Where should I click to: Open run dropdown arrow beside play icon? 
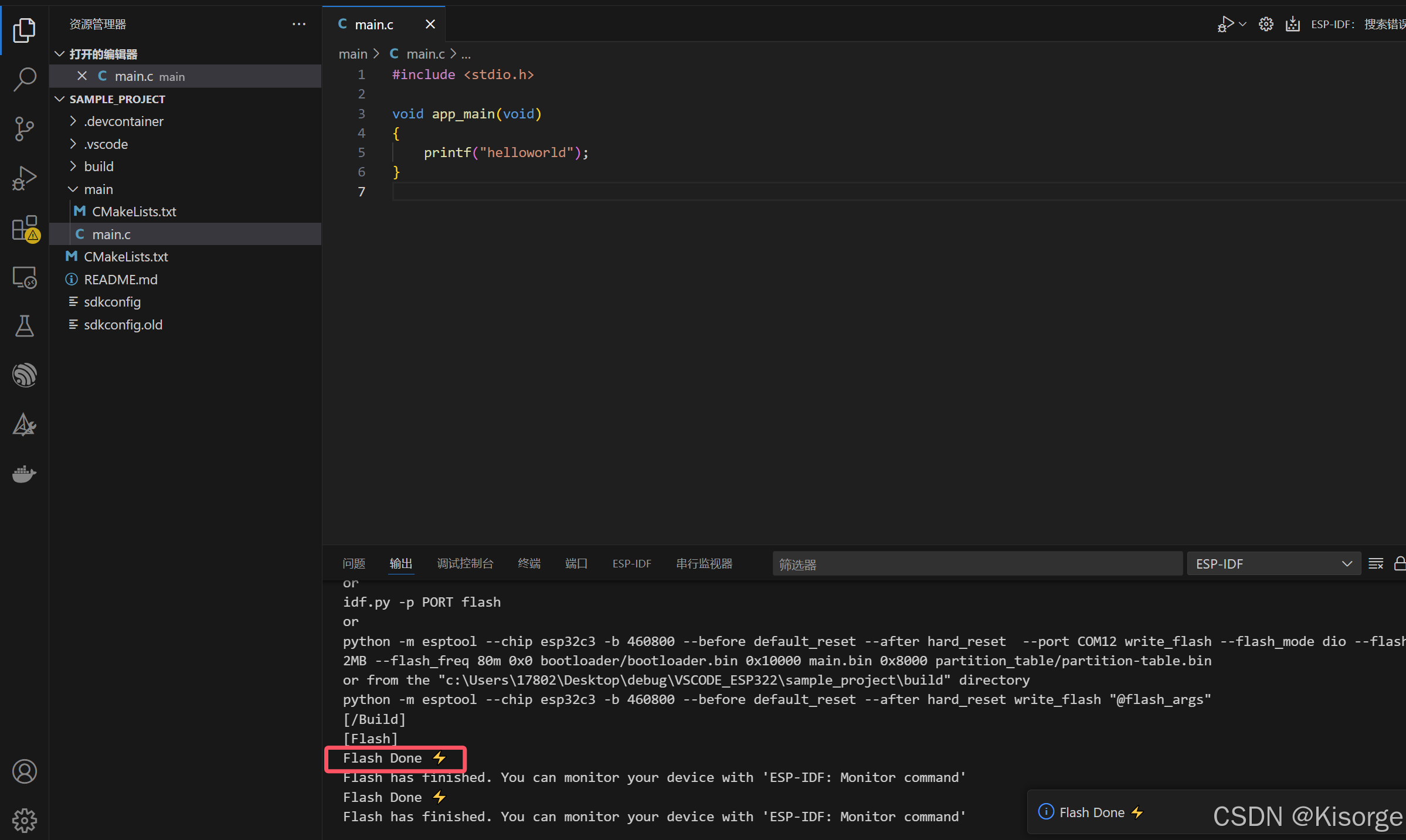pyautogui.click(x=1242, y=24)
